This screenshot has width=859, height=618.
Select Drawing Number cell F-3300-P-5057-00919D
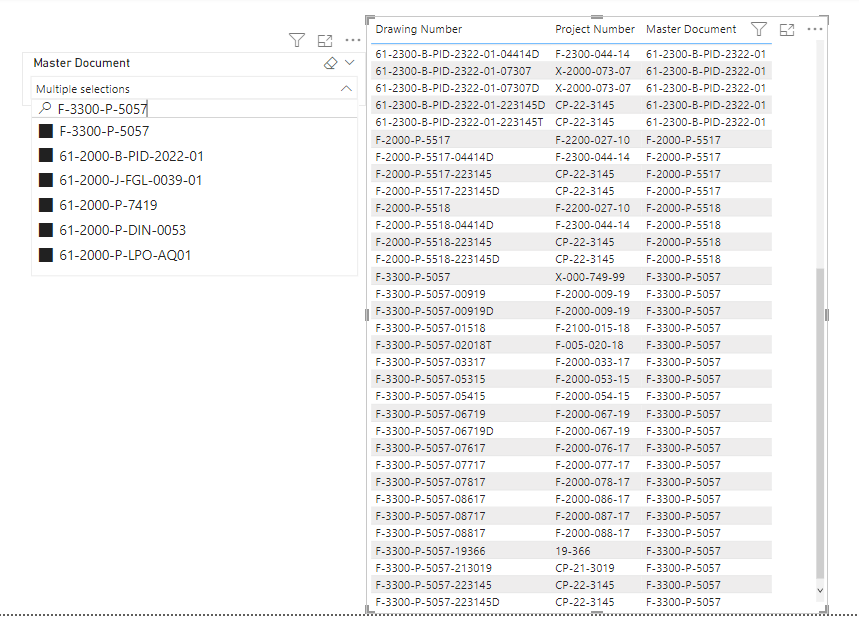[434, 311]
